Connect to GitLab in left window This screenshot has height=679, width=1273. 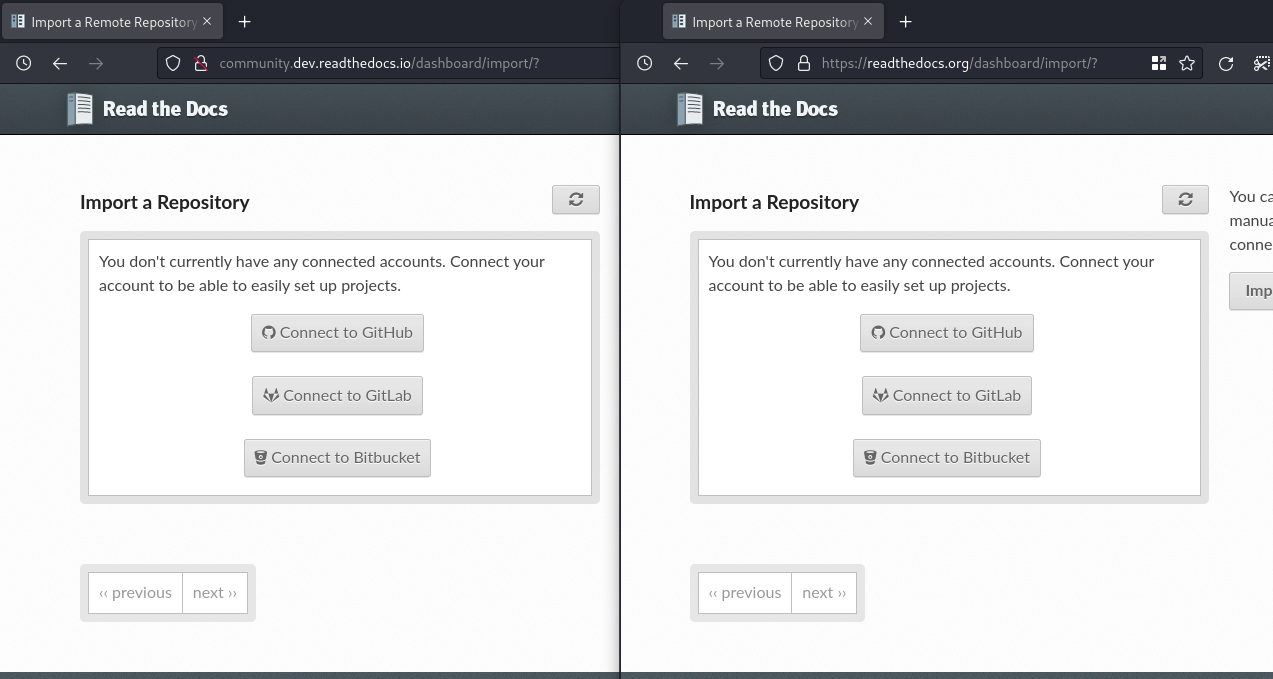click(337, 395)
